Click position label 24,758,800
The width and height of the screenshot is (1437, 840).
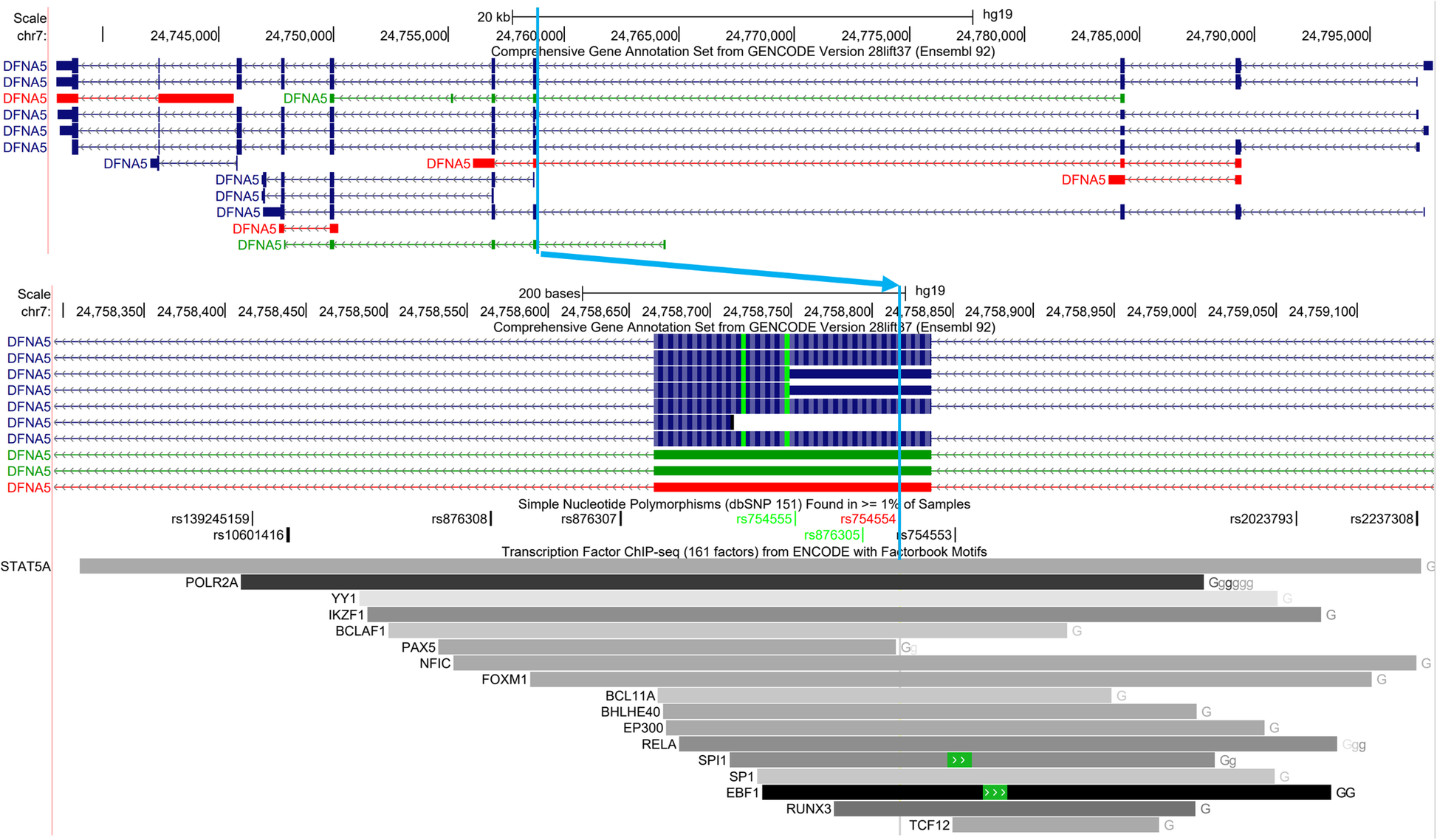[x=837, y=311]
